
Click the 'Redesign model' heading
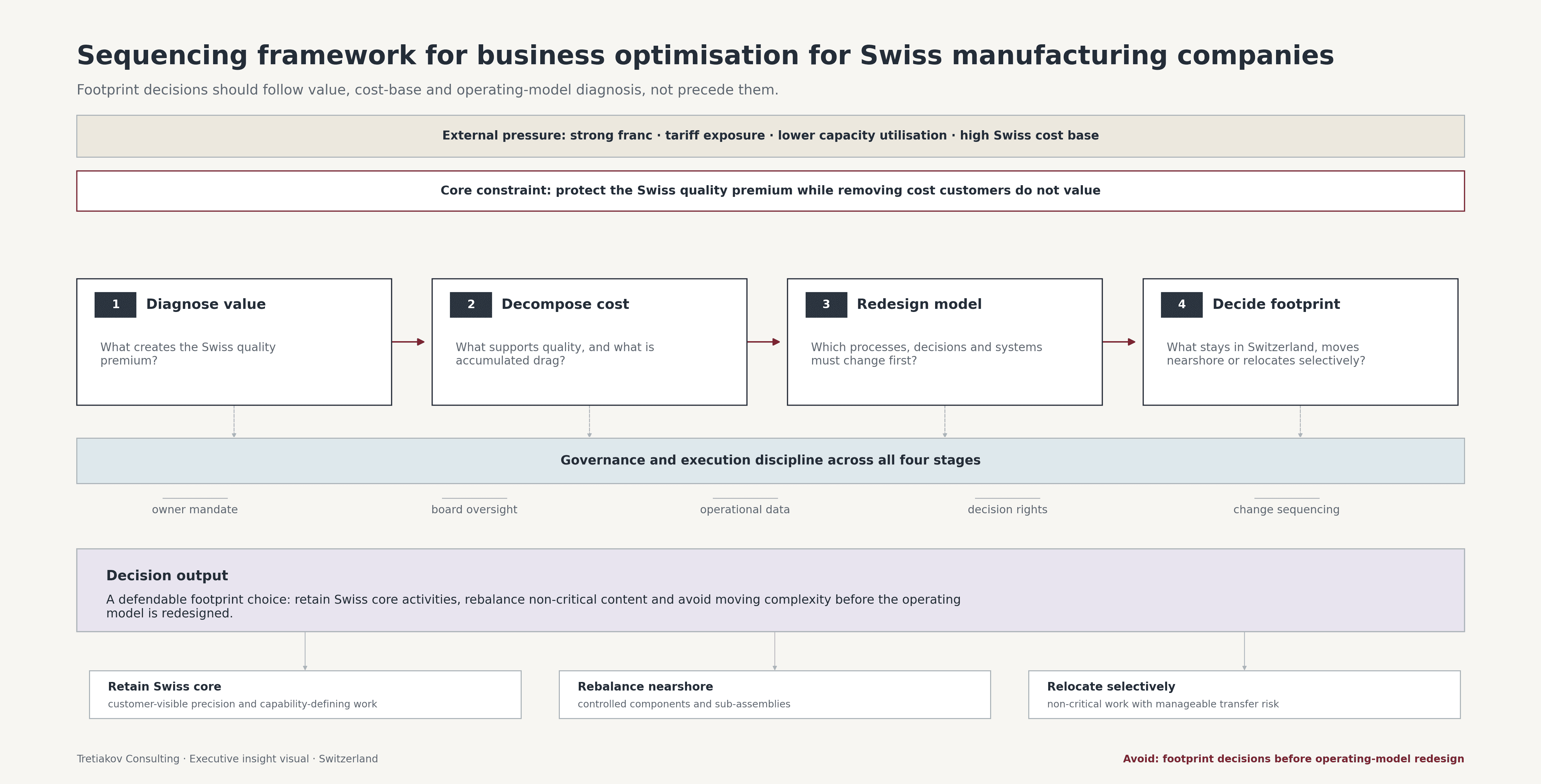(919, 304)
